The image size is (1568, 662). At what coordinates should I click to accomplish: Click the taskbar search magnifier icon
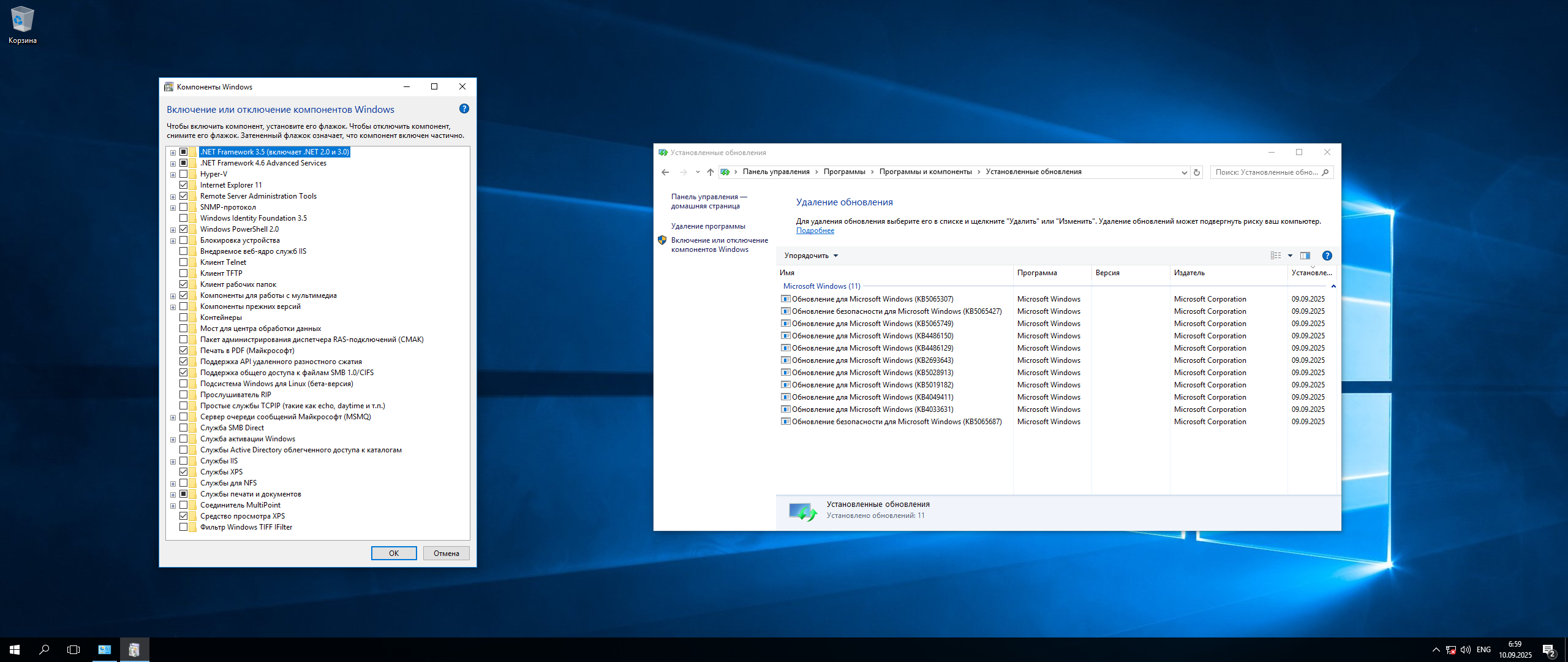44,650
